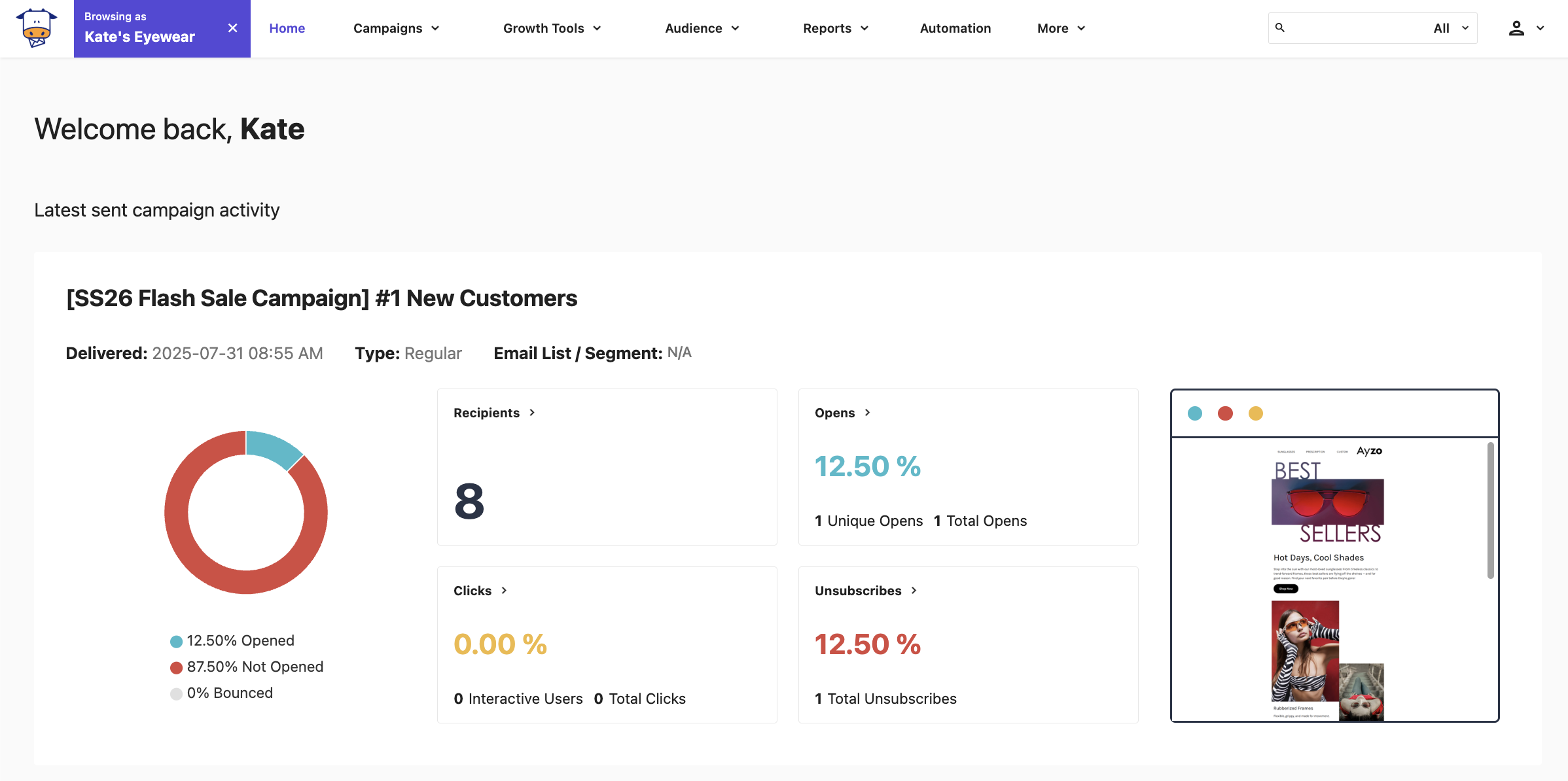Click the 0 Interactive Users text
Viewport: 1568px width, 781px height.
click(x=518, y=699)
